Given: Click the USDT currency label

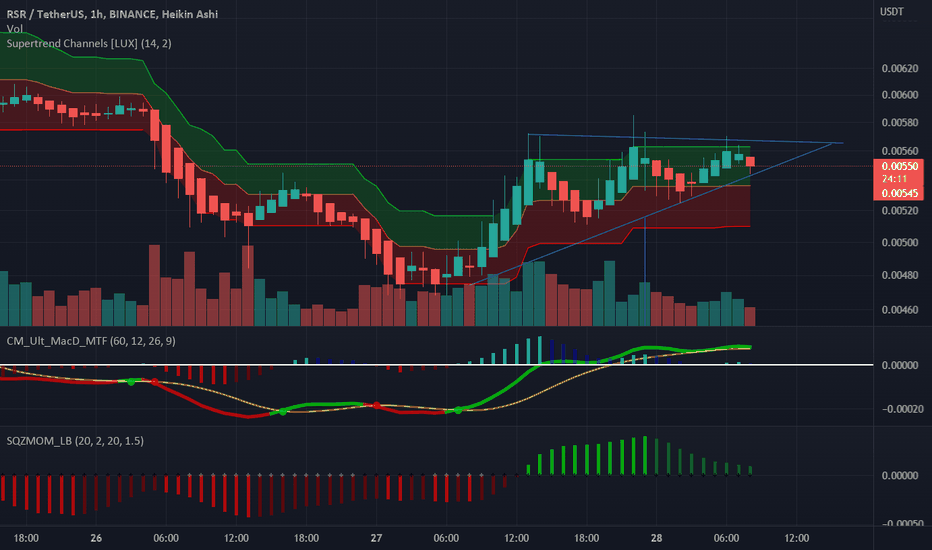Looking at the screenshot, I should pos(892,11).
